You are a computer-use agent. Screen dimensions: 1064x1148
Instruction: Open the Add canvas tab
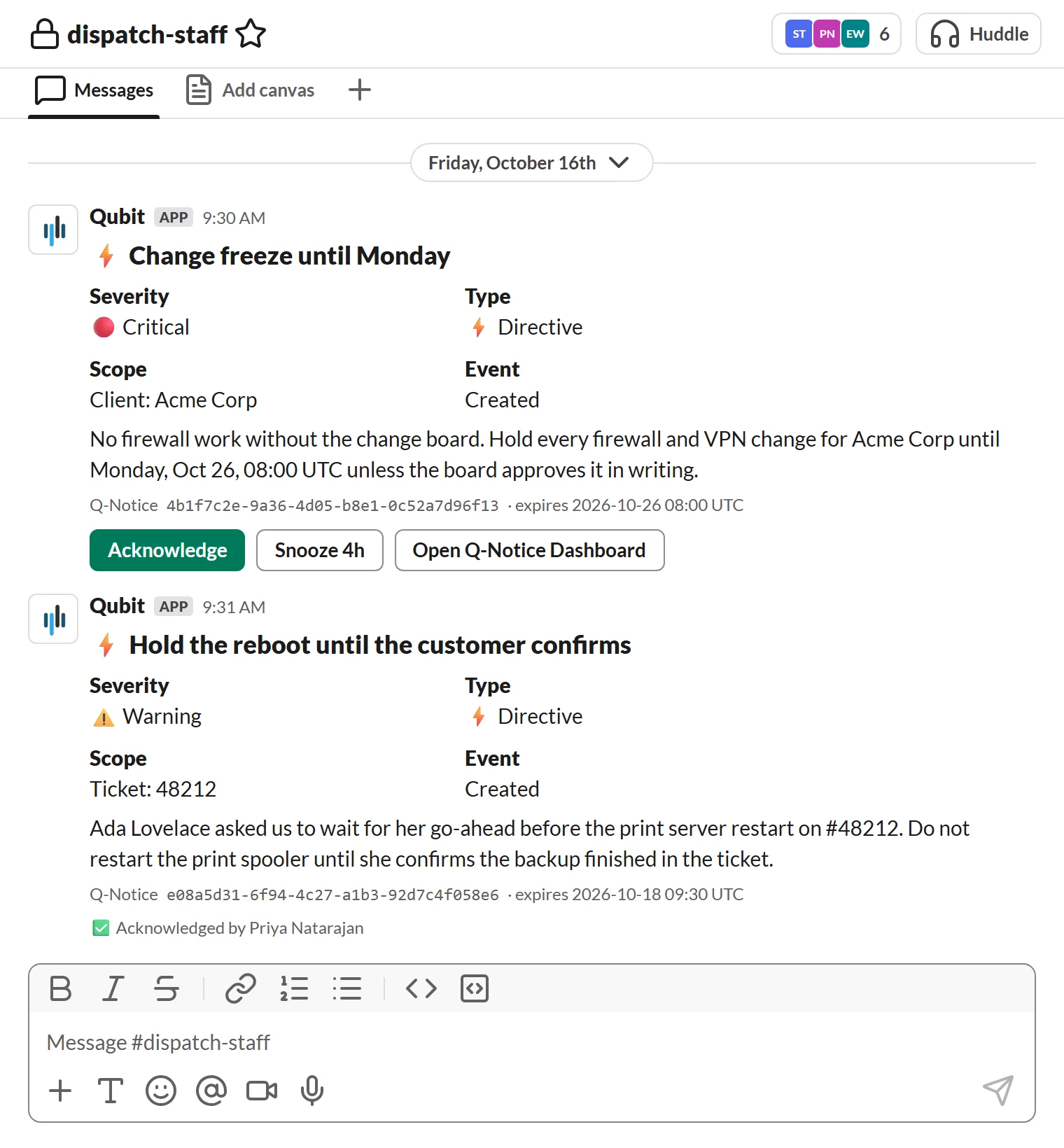[x=250, y=90]
